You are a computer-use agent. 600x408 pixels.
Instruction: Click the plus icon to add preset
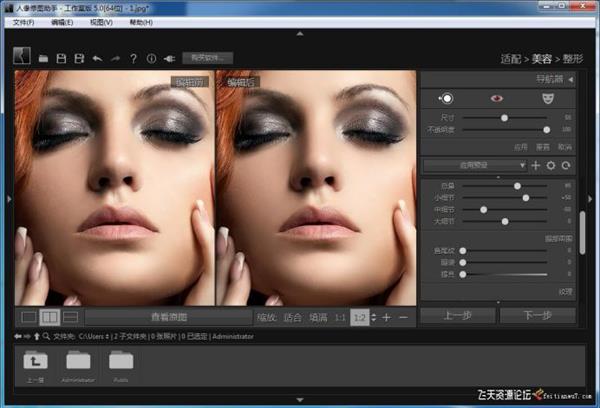click(x=535, y=164)
